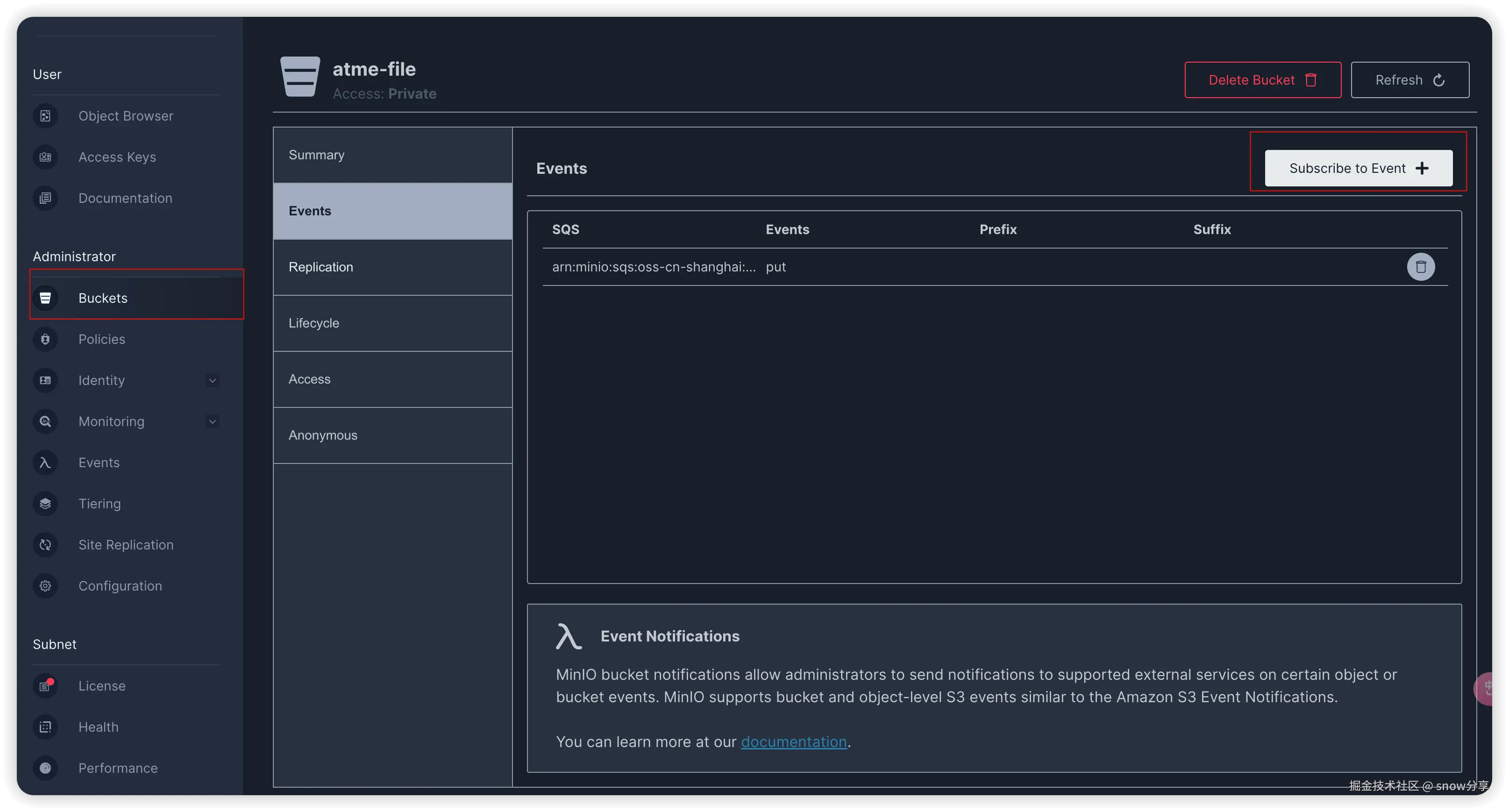Switch to the Access tab
The width and height of the screenshot is (1509, 812).
(392, 380)
